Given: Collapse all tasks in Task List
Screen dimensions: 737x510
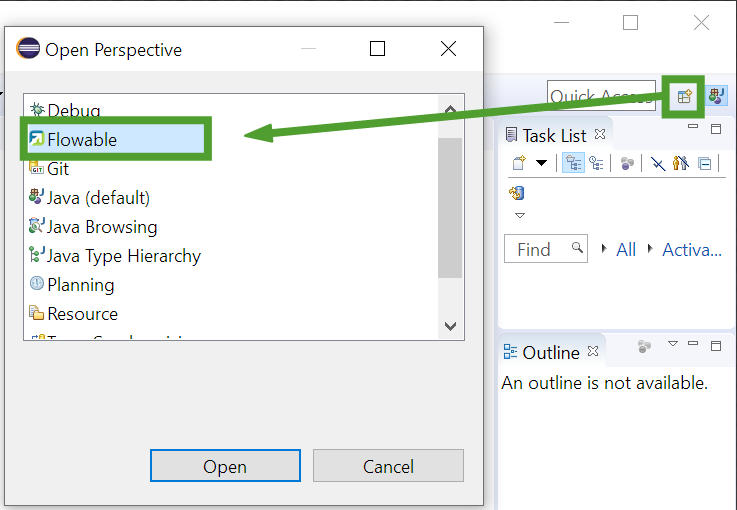Looking at the screenshot, I should click(x=704, y=163).
